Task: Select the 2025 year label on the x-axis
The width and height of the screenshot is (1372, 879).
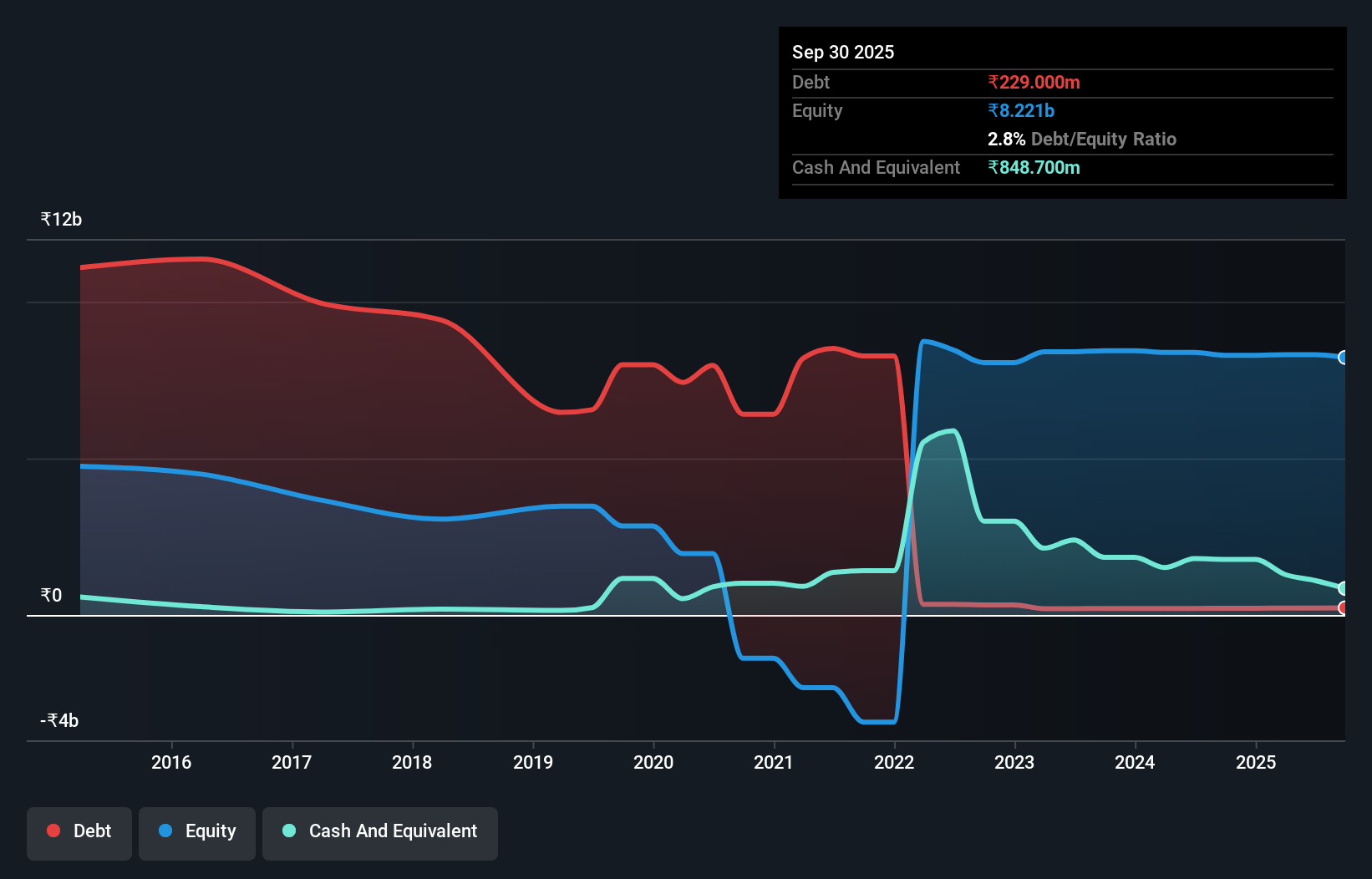Action: point(1257,762)
